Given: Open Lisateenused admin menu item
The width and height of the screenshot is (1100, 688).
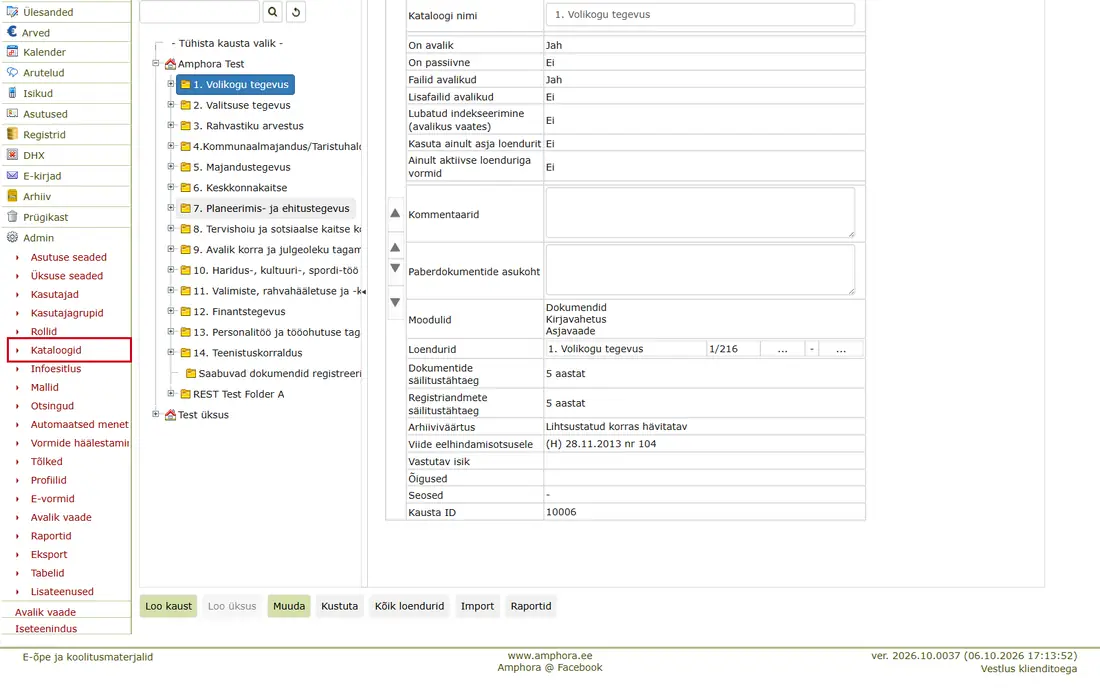Looking at the screenshot, I should [x=62, y=591].
